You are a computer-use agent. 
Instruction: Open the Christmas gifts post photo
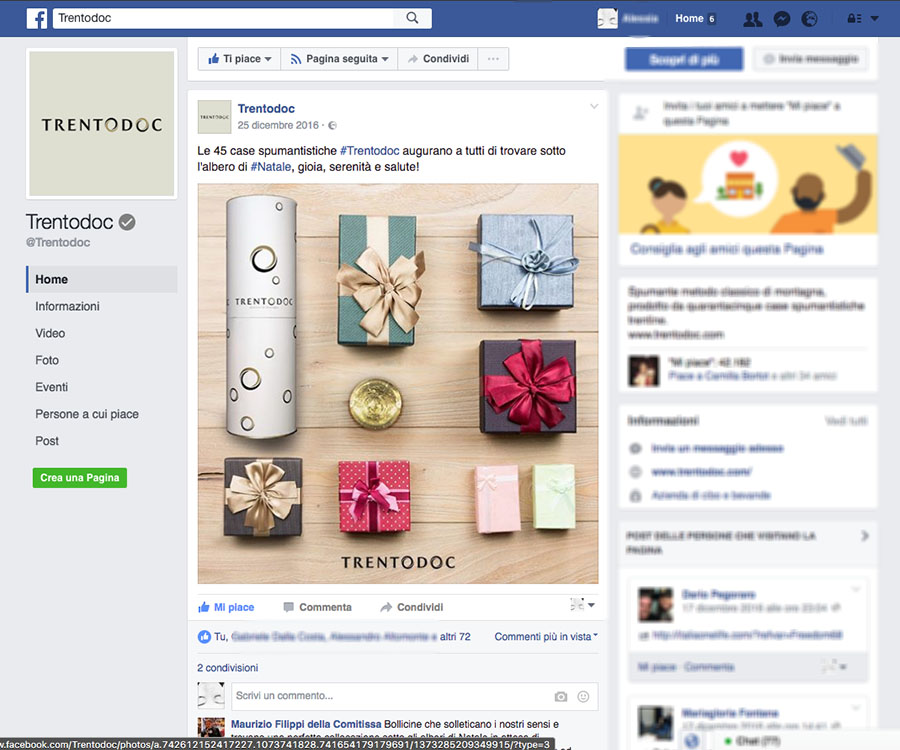click(x=398, y=383)
